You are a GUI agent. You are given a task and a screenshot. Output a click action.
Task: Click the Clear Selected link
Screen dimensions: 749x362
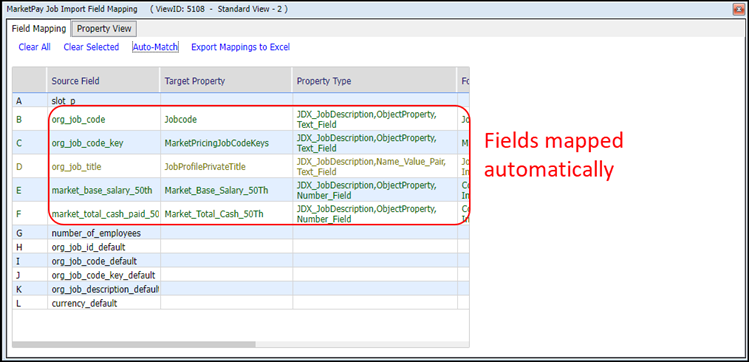(x=91, y=47)
